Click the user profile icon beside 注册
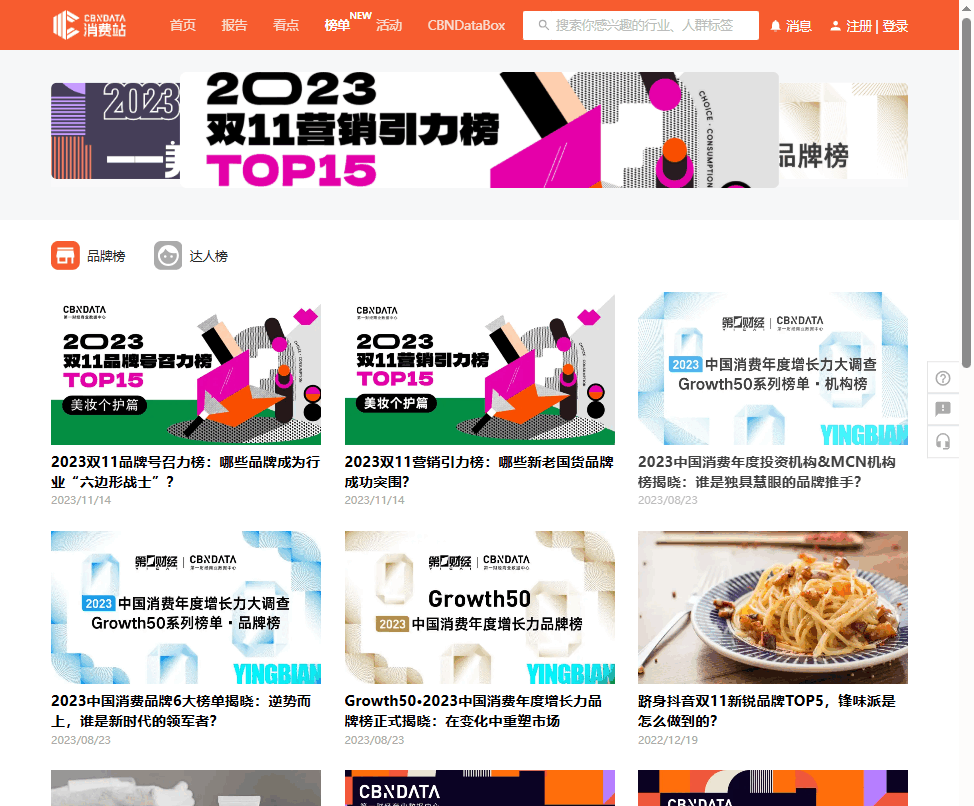 pos(835,26)
